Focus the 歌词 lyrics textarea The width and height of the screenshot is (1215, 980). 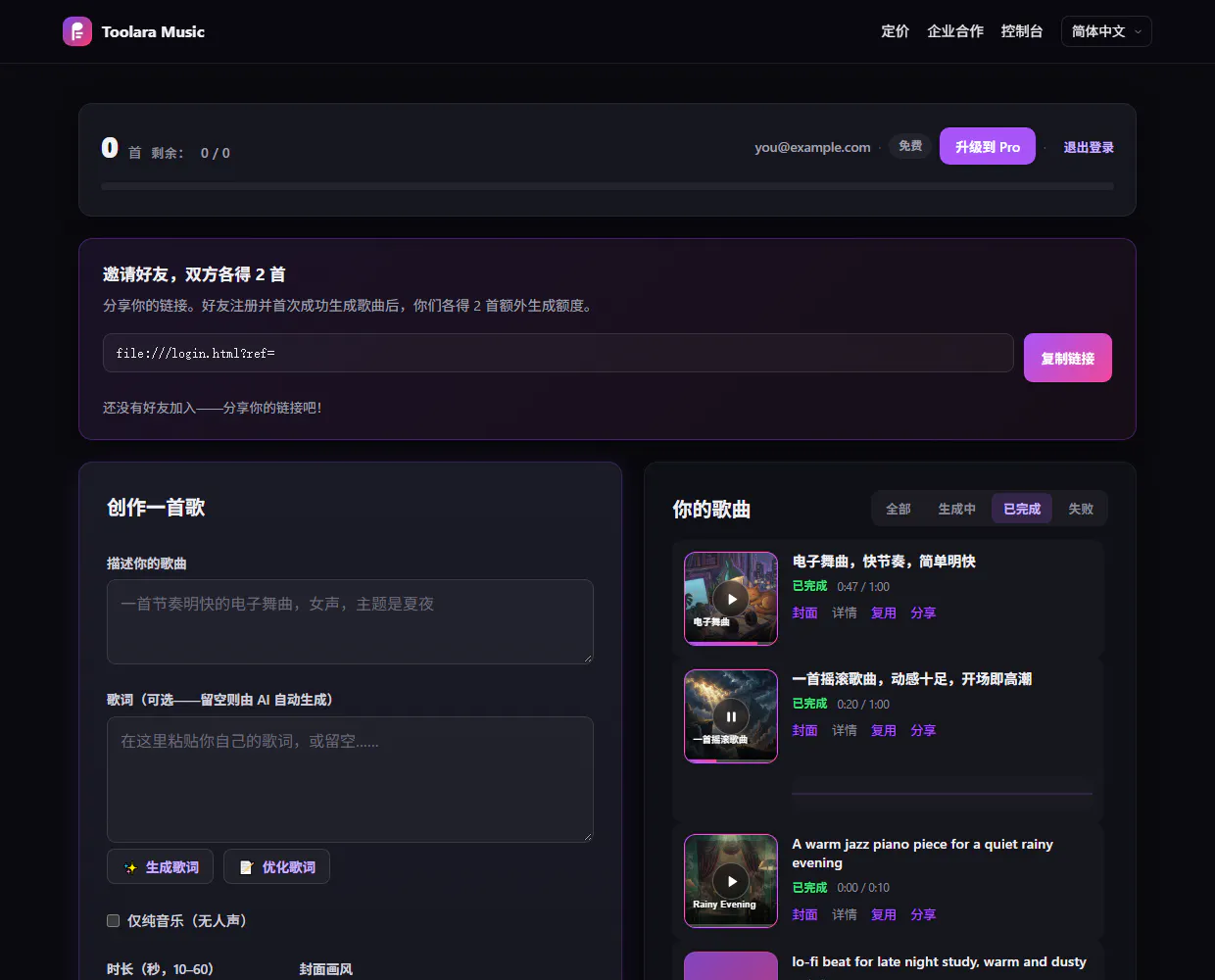pos(350,779)
